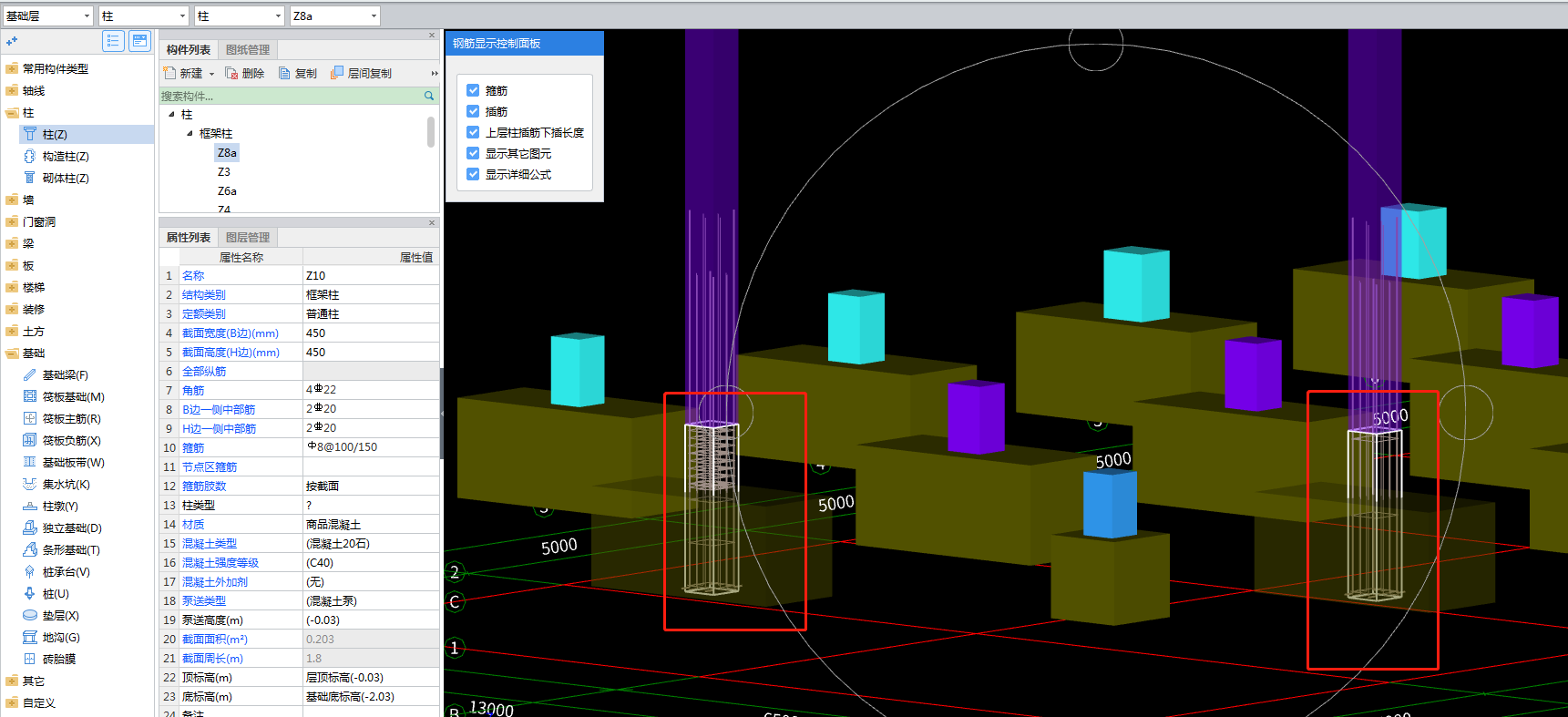Viewport: 1568px width, 717px height.
Task: Choose the 筏板负筋(X) icon
Action: (30, 440)
